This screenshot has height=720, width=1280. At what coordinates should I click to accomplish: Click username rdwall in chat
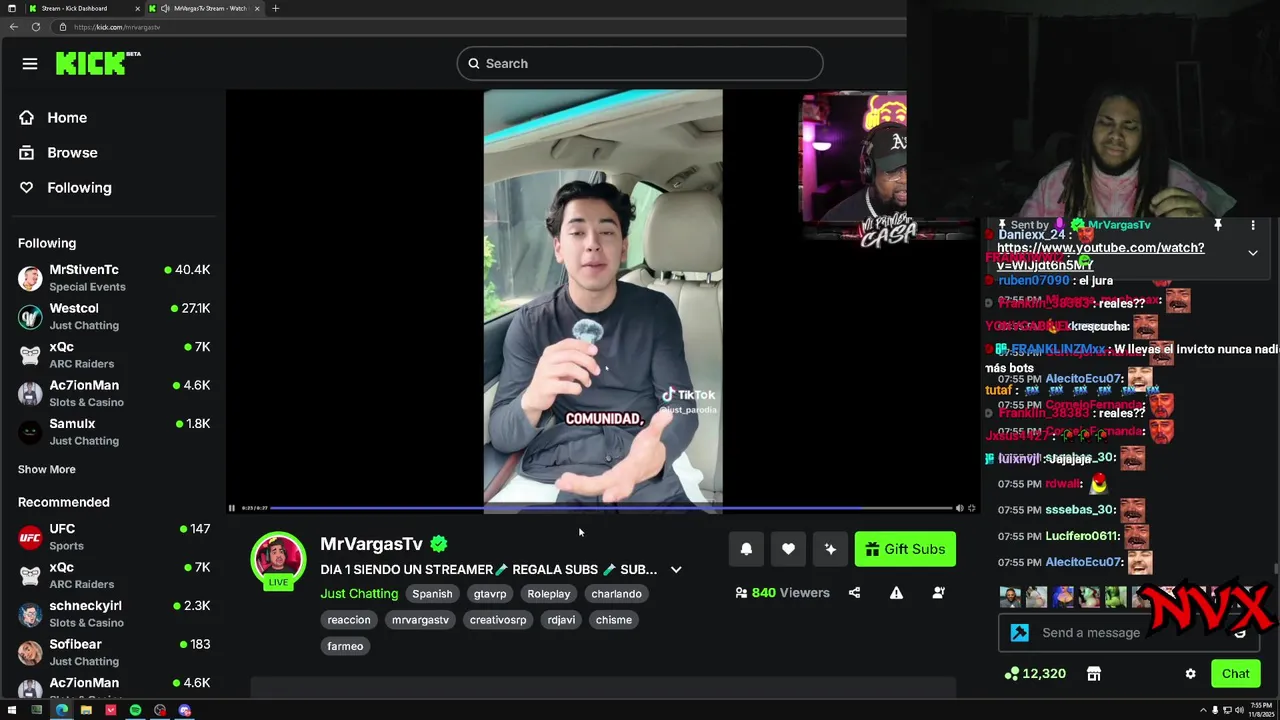click(1063, 484)
